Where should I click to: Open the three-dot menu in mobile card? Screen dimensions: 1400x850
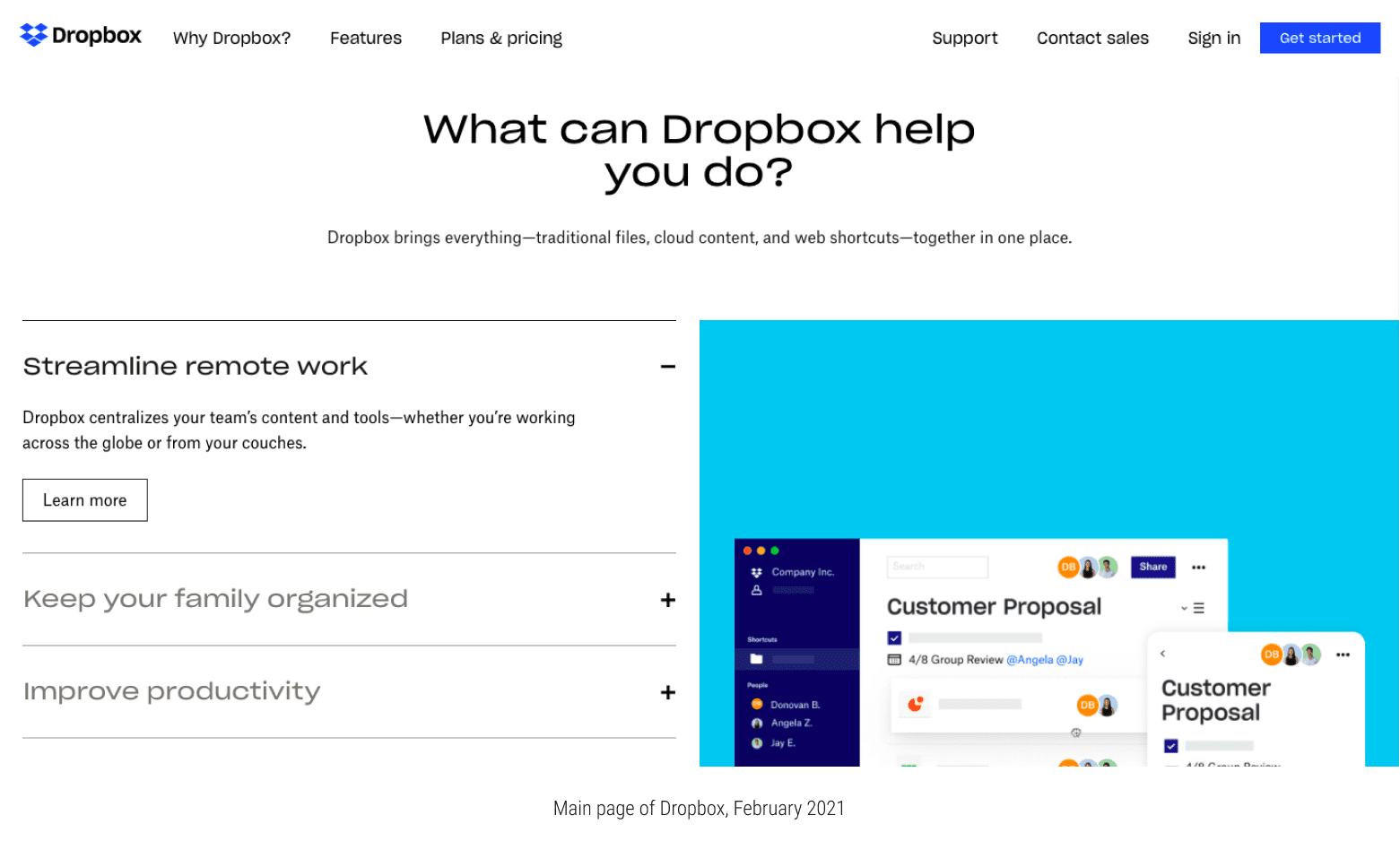[1343, 655]
